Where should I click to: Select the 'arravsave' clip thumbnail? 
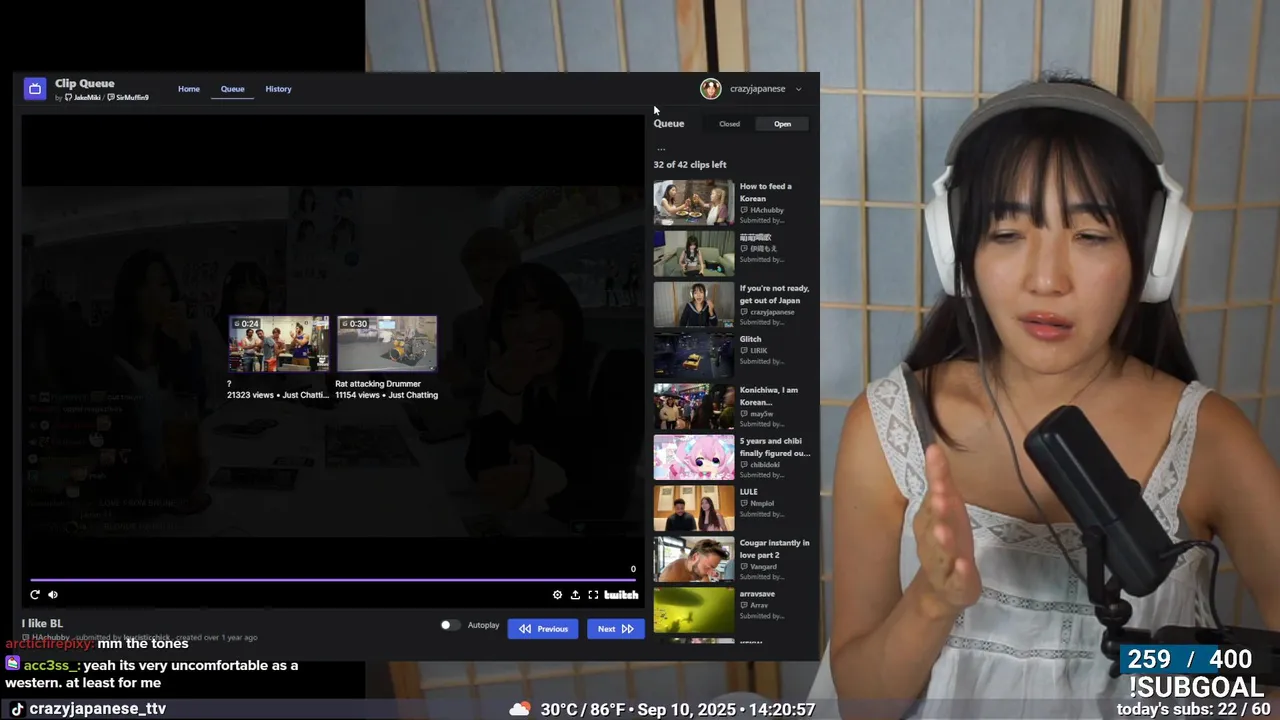pyautogui.click(x=694, y=610)
